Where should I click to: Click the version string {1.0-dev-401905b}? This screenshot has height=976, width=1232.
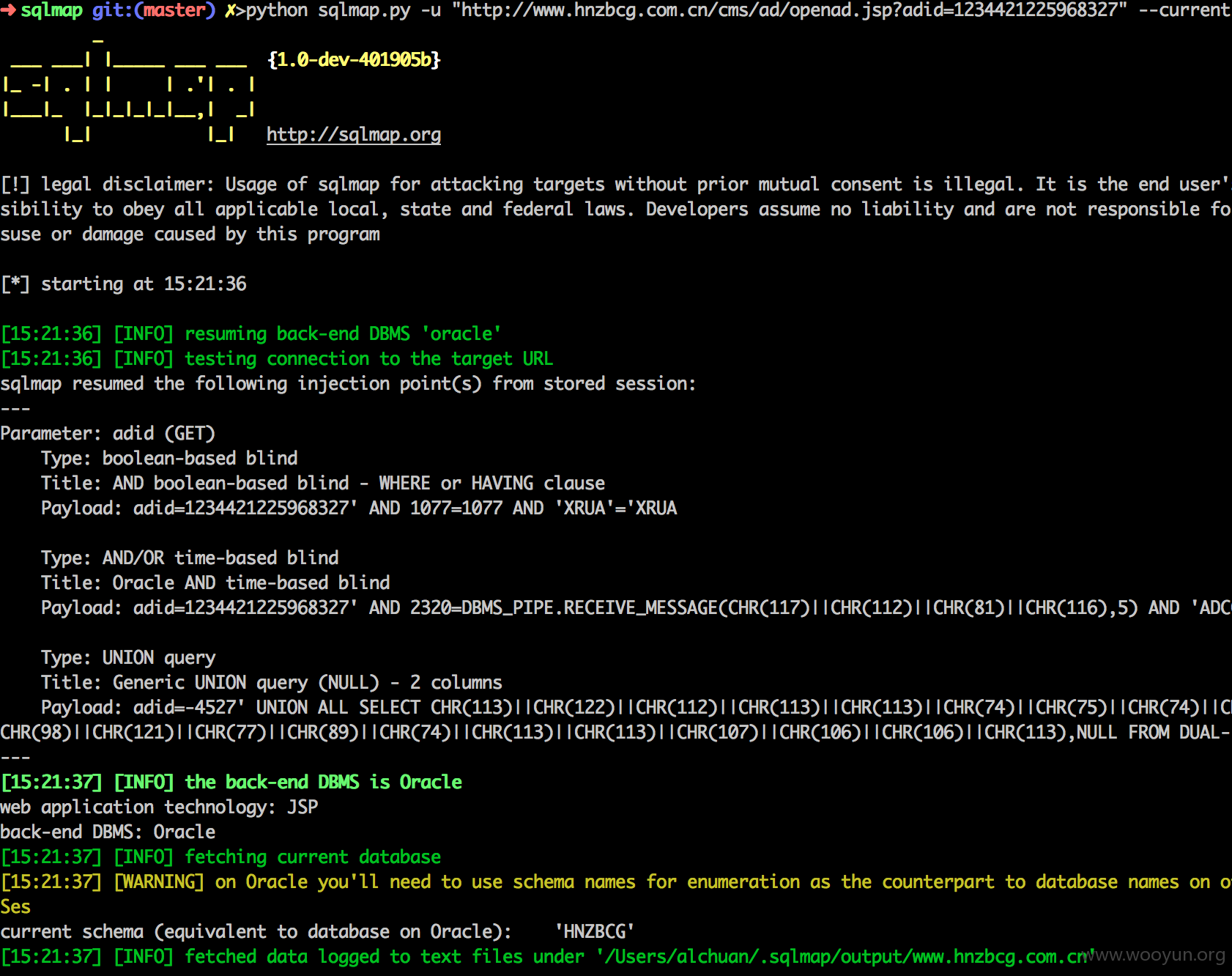354,59
